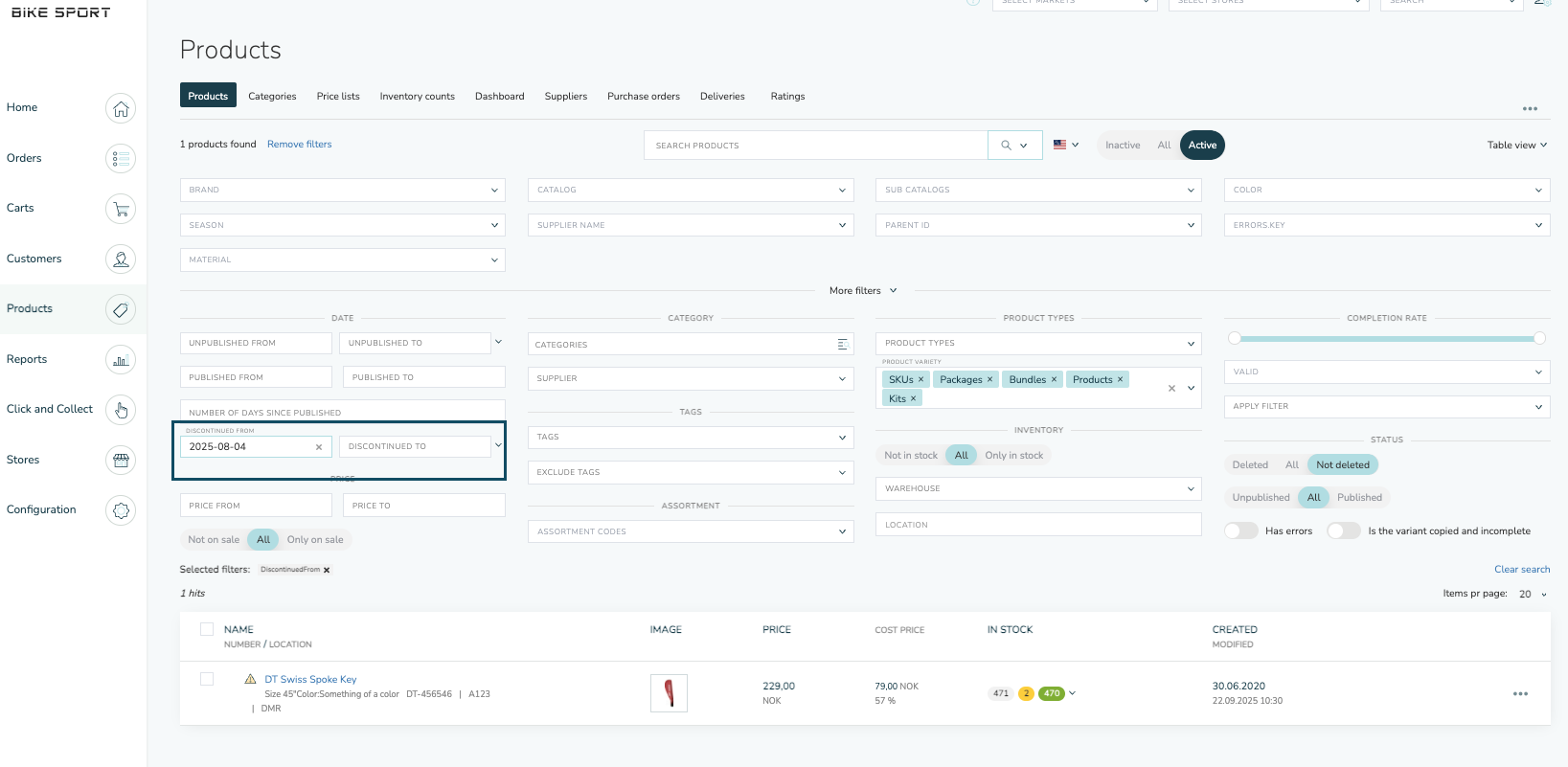1568x767 pixels.
Task: Click the Carts shopping cart icon
Action: click(121, 209)
